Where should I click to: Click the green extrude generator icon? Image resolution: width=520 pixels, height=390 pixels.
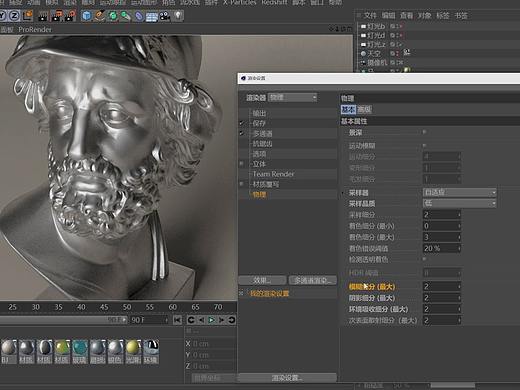[126, 16]
